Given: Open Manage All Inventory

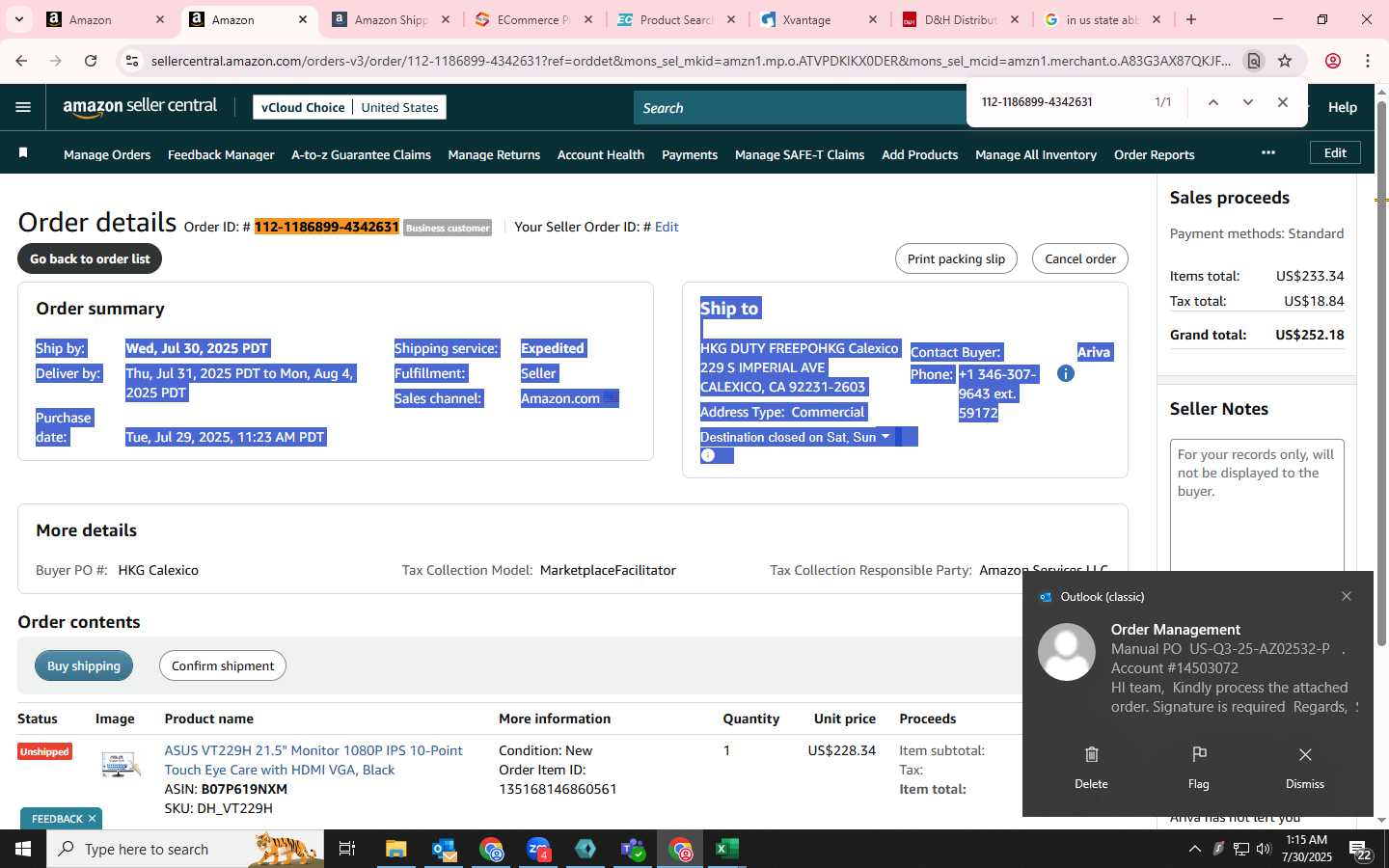Looking at the screenshot, I should (x=1036, y=154).
